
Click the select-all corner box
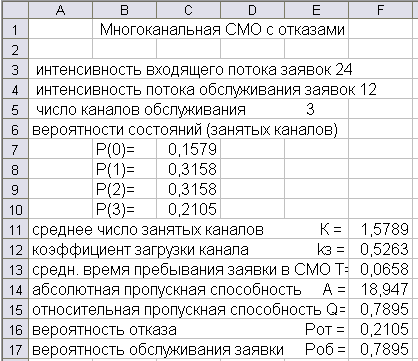click(x=15, y=11)
